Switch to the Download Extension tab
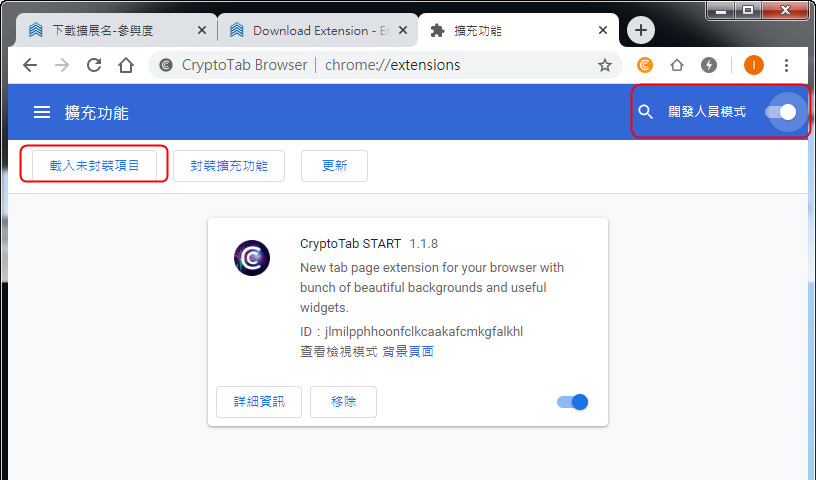Image resolution: width=816 pixels, height=480 pixels. pos(317,30)
